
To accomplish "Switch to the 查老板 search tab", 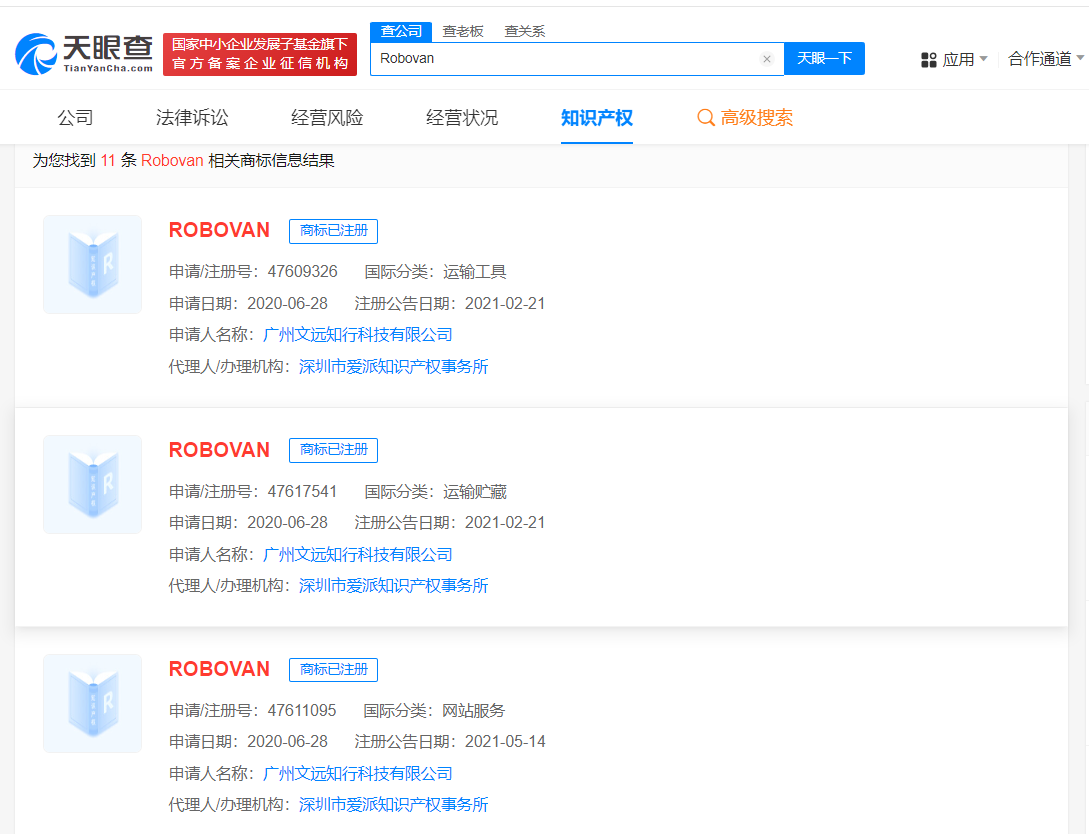I will [x=463, y=31].
